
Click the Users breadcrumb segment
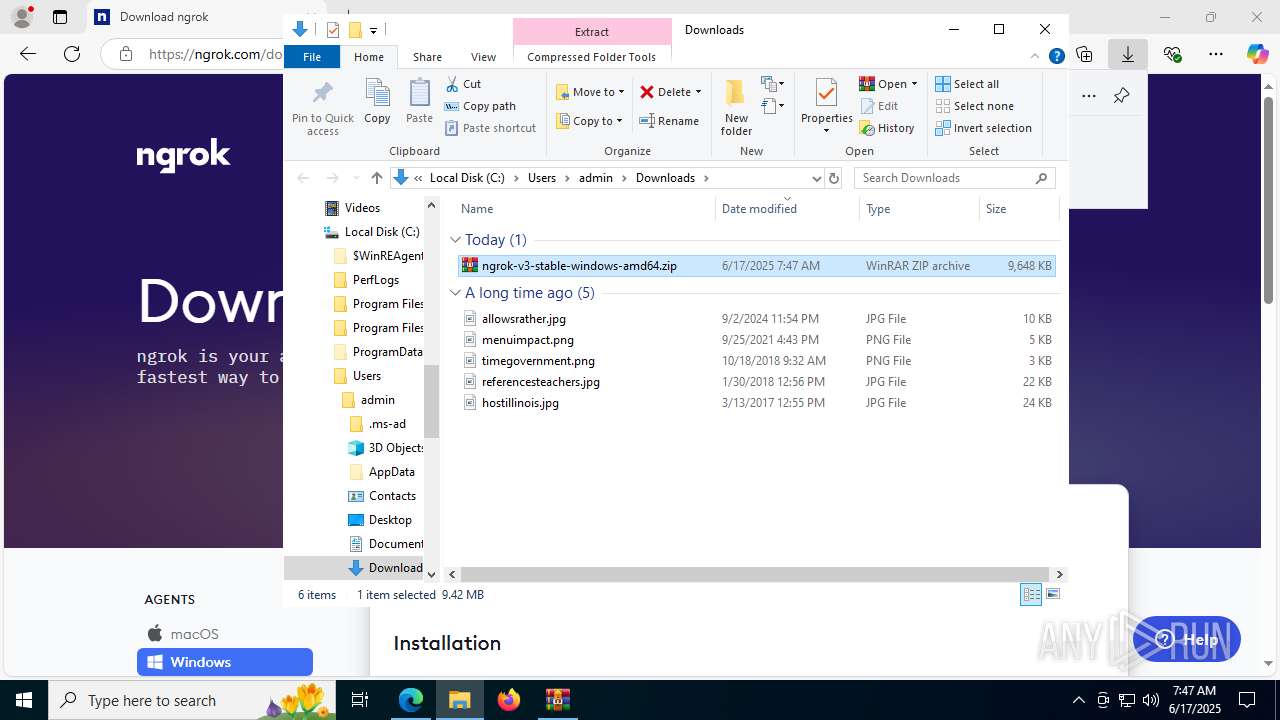click(x=541, y=178)
